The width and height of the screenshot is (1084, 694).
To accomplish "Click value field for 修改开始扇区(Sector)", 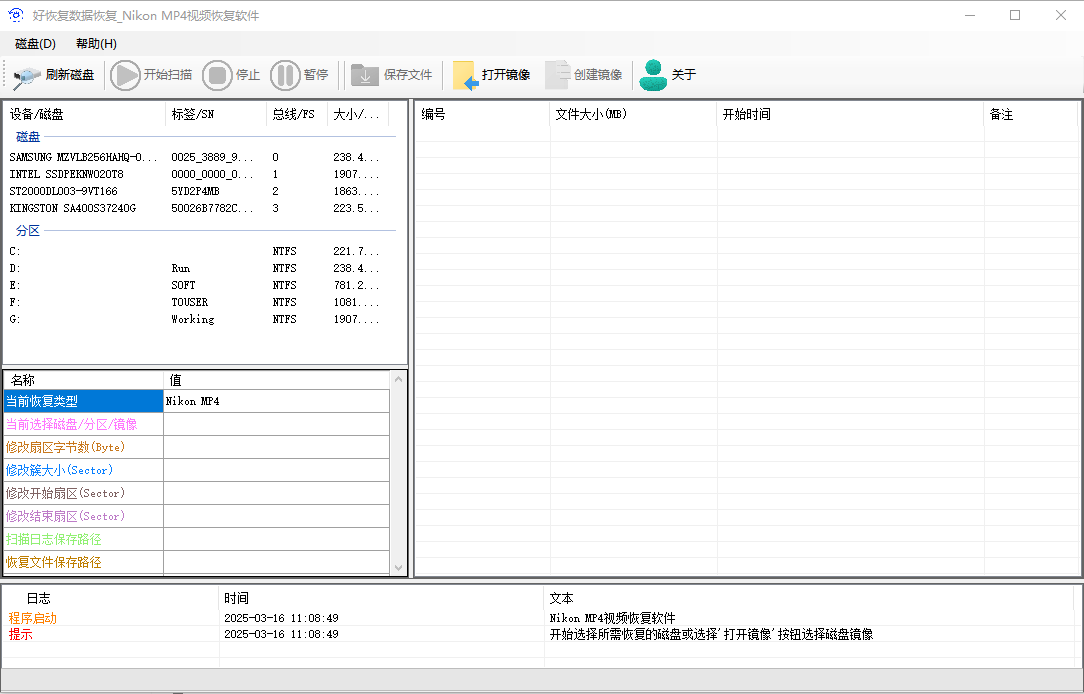I will click(x=277, y=494).
